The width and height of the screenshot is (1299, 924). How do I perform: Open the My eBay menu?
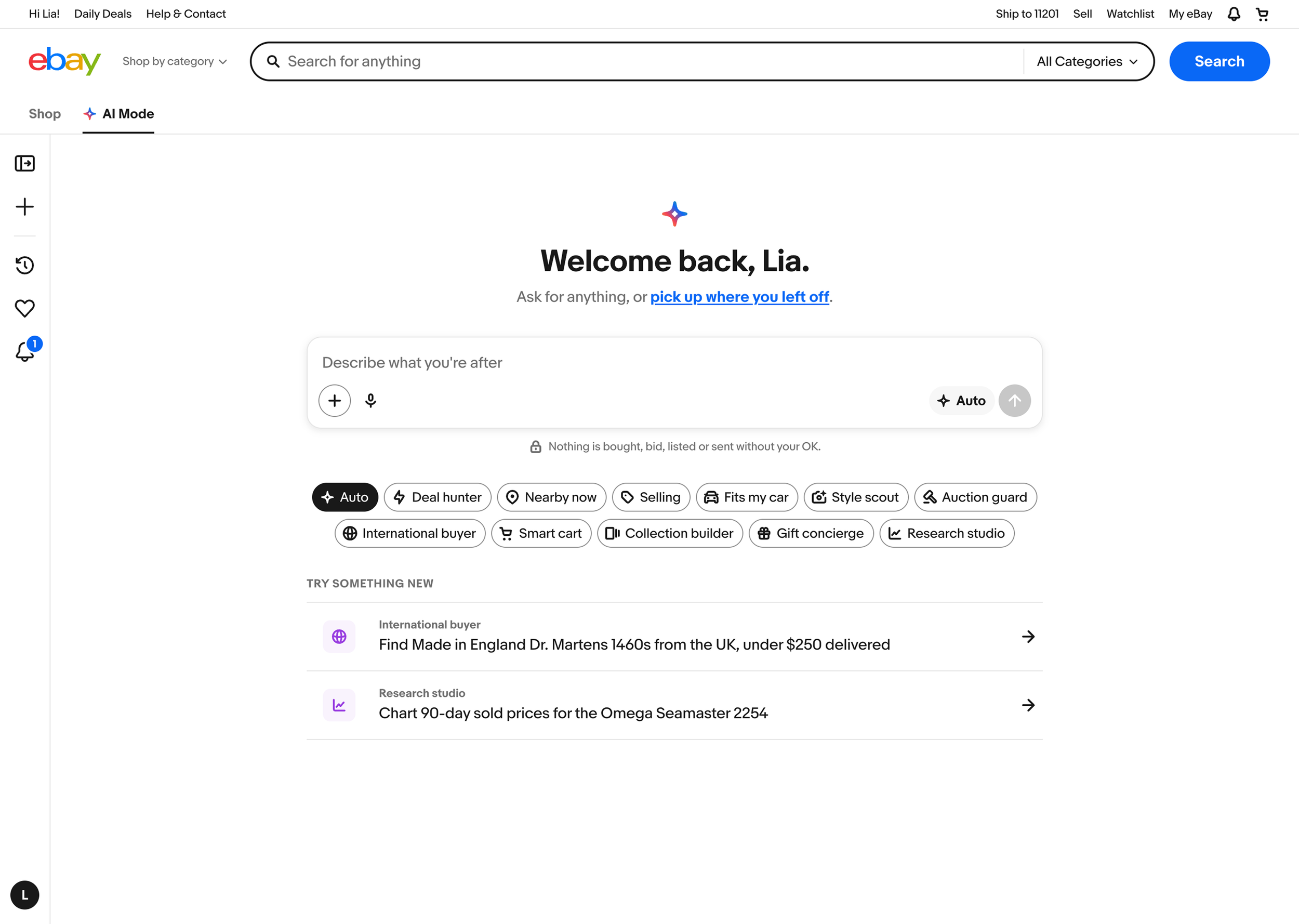[x=1190, y=14]
